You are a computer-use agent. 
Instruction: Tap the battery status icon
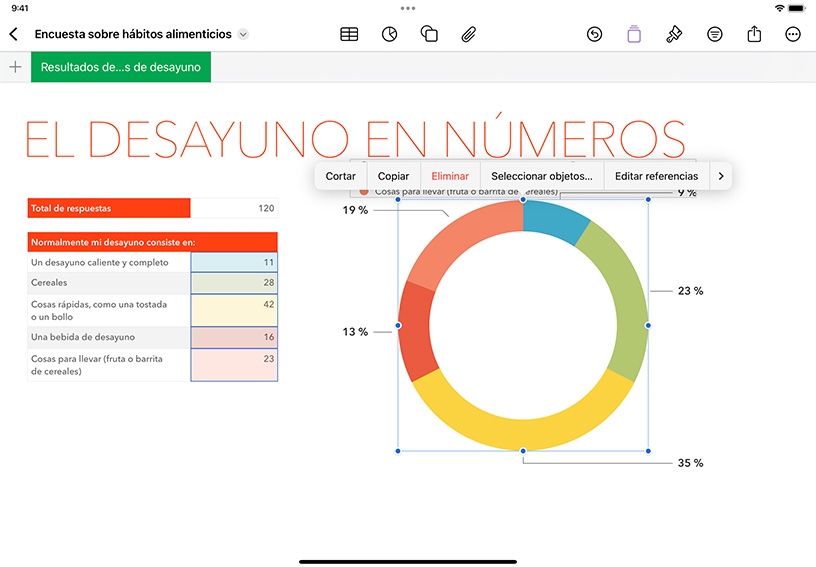point(797,8)
